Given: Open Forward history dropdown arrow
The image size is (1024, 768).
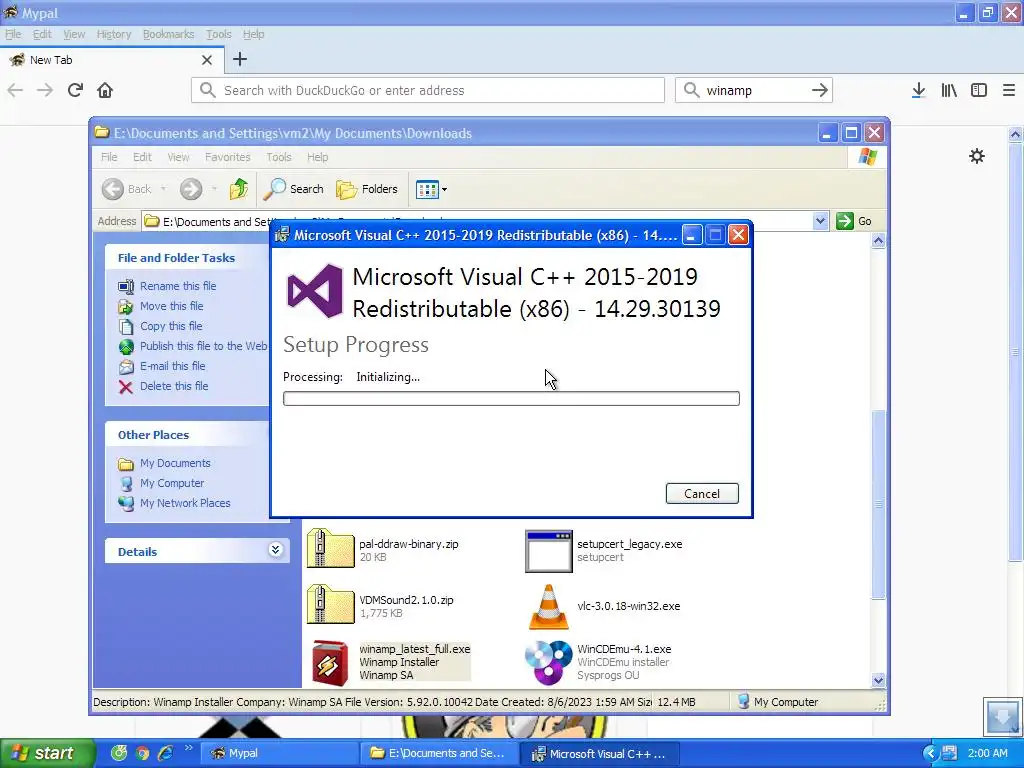Looking at the screenshot, I should (214, 189).
